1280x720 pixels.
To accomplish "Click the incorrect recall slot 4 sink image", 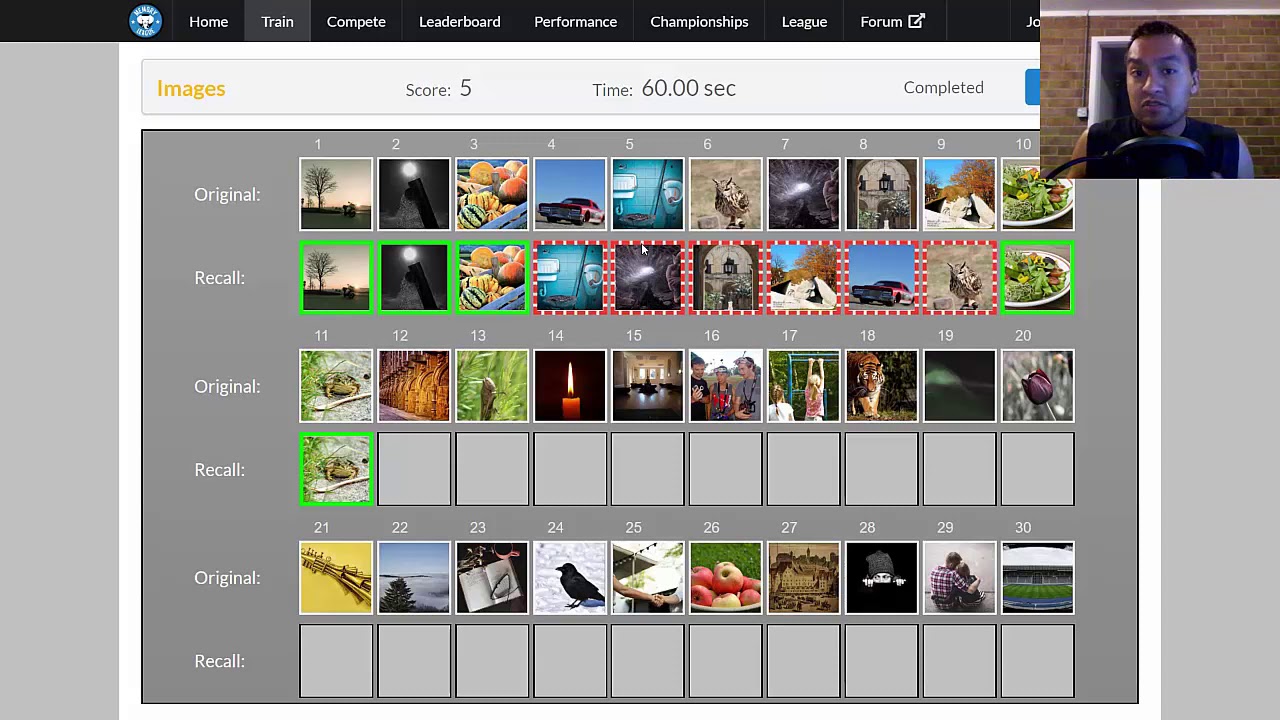I will [x=570, y=278].
